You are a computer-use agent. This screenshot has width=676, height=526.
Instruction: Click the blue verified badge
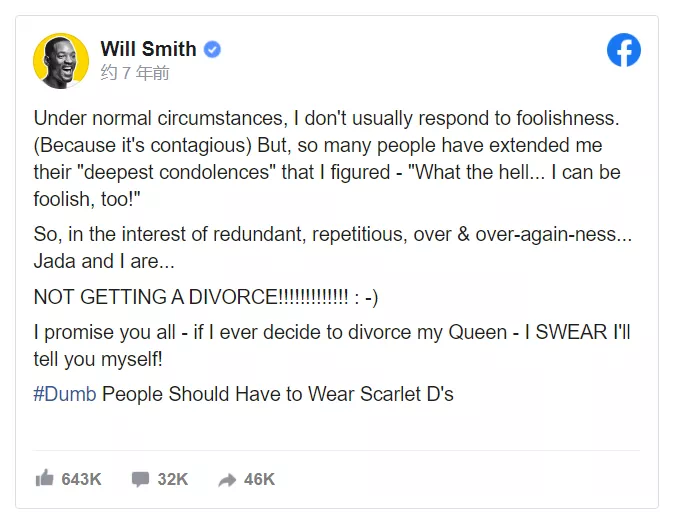tap(212, 50)
